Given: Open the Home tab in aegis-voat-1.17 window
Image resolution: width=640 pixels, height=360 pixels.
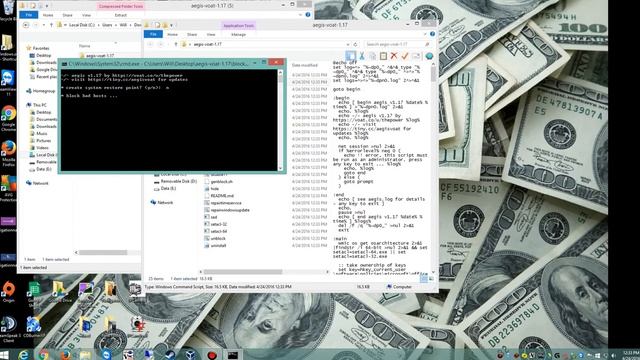Looking at the screenshot, I should 172,35.
